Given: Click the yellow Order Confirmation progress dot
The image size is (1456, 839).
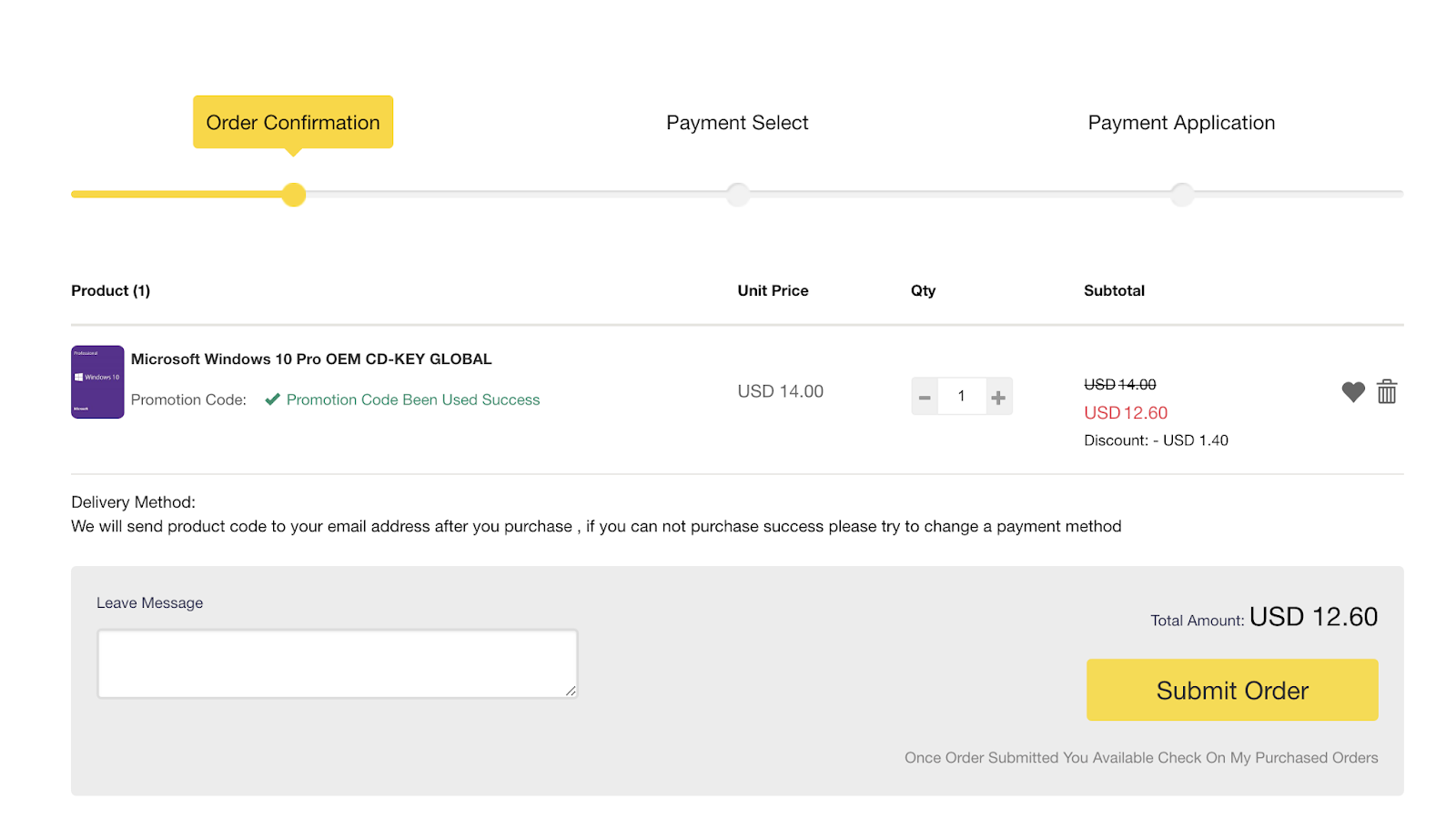Looking at the screenshot, I should click(293, 195).
